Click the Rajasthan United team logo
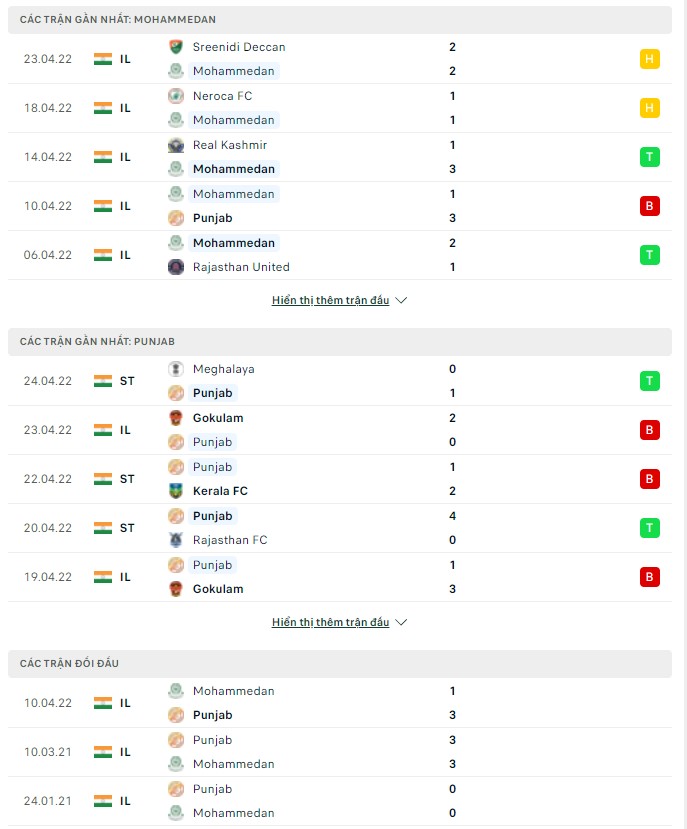 (x=176, y=267)
